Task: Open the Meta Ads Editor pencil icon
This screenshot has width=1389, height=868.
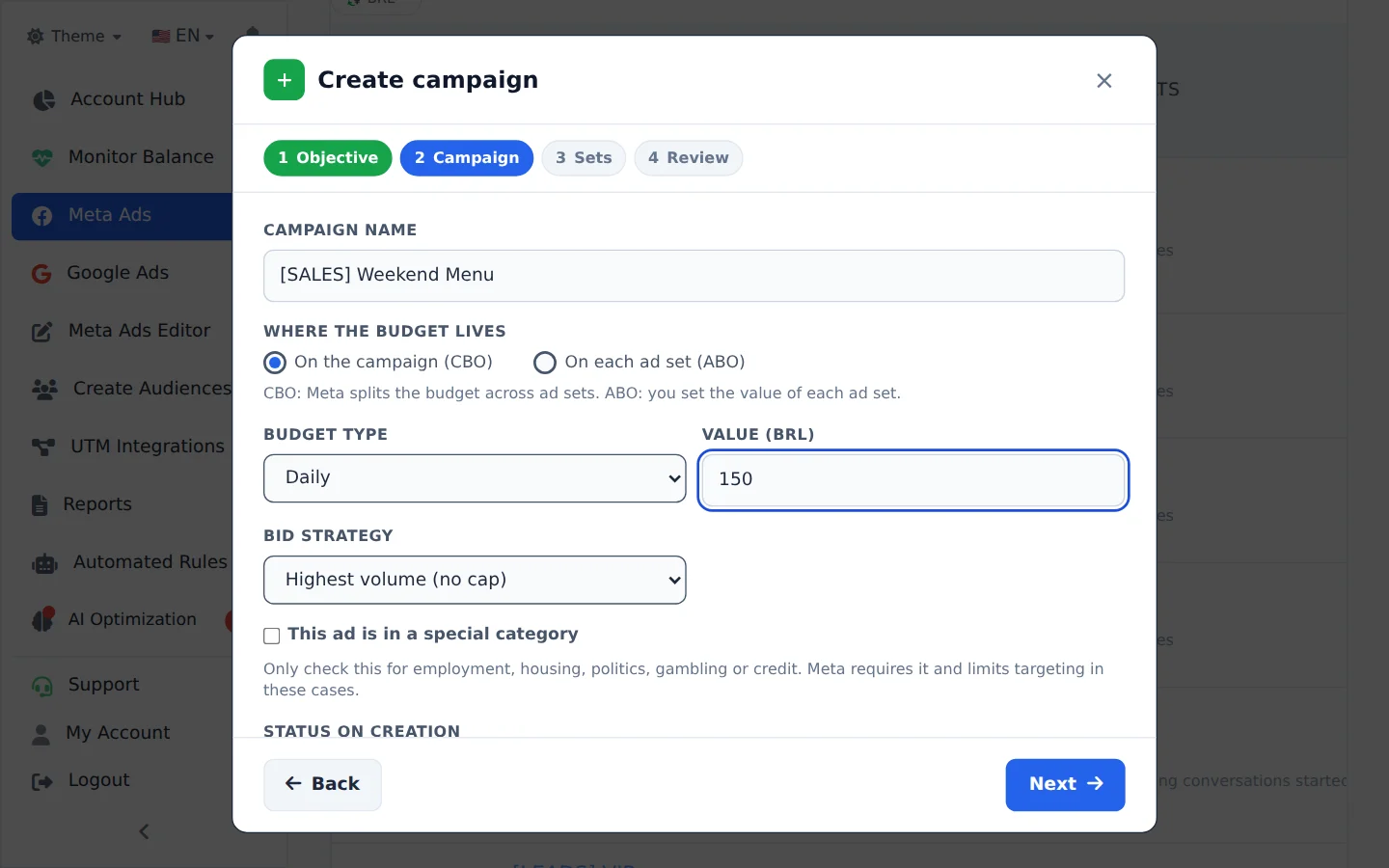Action: [x=42, y=332]
